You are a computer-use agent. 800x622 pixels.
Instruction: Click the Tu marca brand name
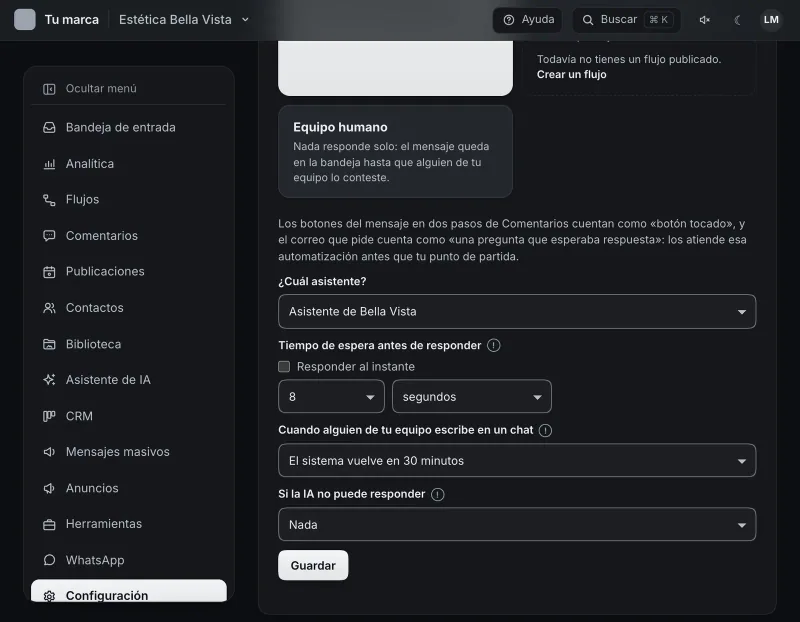pyautogui.click(x=71, y=20)
